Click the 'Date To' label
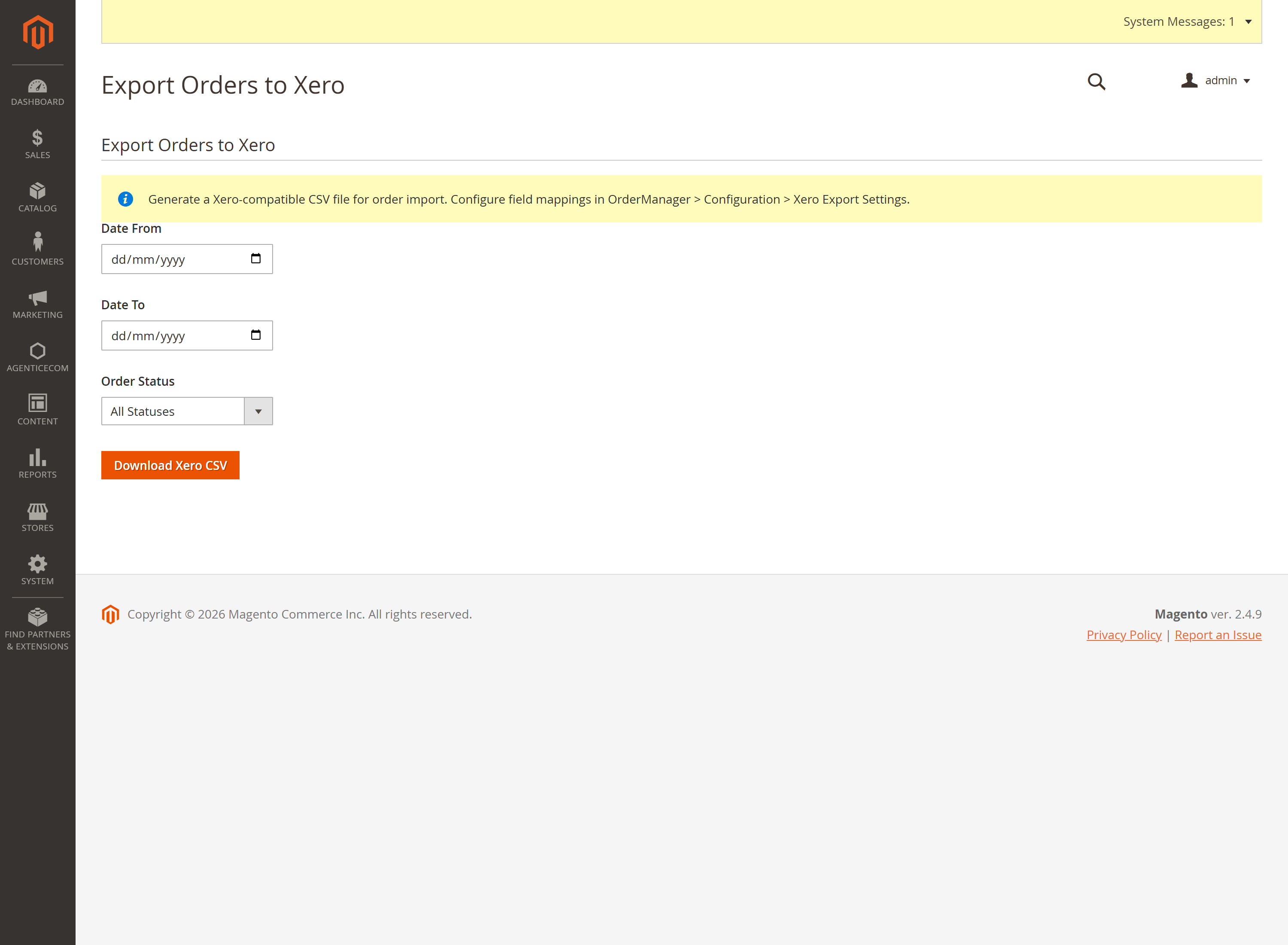1288x945 pixels. [123, 305]
